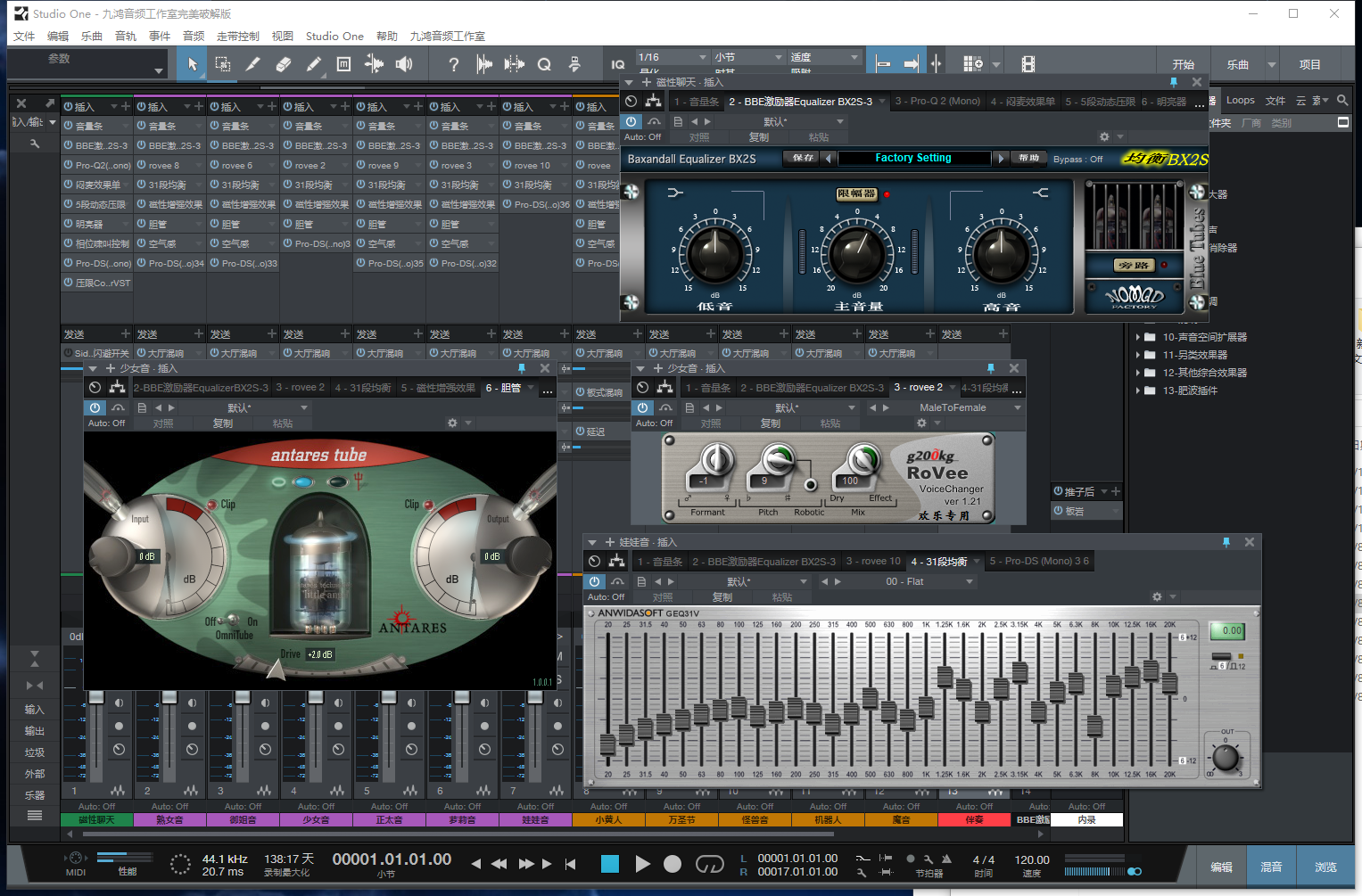Click the Play button in transport
The height and width of the screenshot is (896, 1362).
[x=642, y=863]
